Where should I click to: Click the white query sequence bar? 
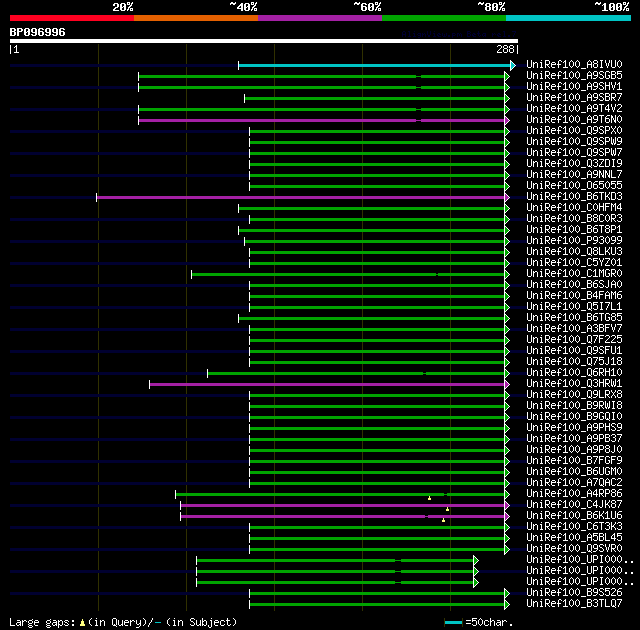pyautogui.click(x=264, y=41)
